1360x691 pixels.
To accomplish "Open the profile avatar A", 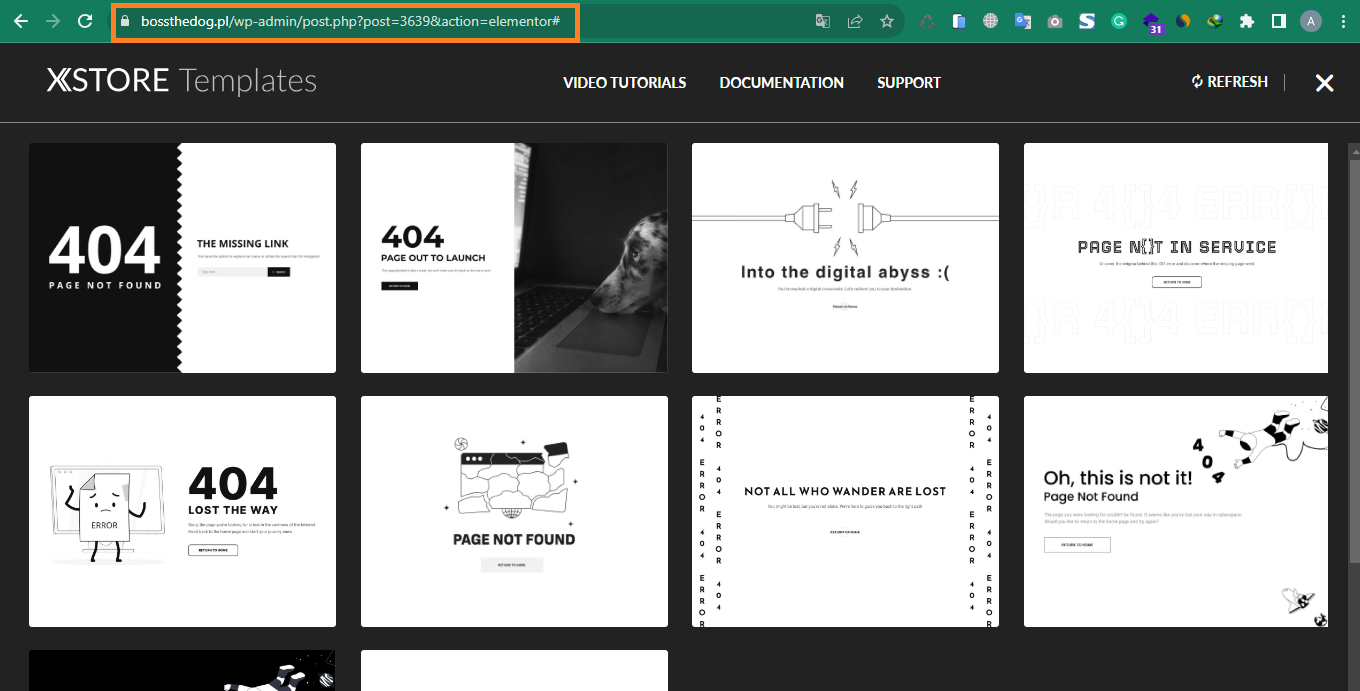I will coord(1310,21).
